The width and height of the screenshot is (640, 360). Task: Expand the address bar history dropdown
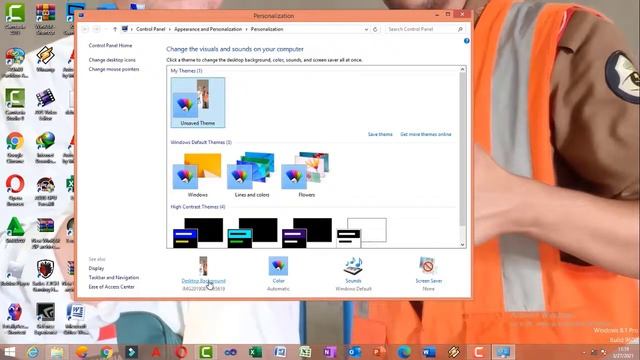(366, 29)
